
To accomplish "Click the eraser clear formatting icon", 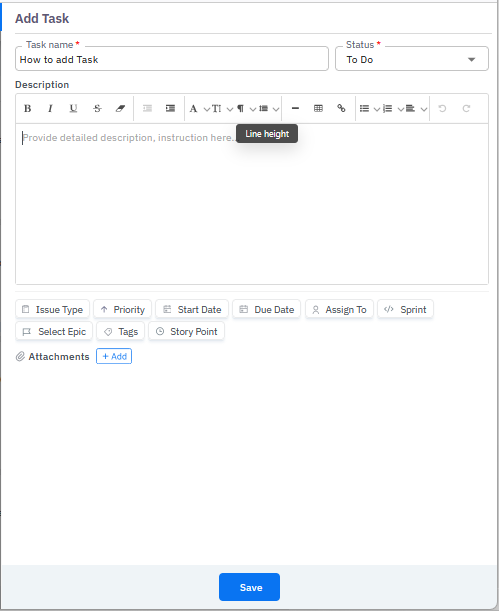I will tap(120, 108).
